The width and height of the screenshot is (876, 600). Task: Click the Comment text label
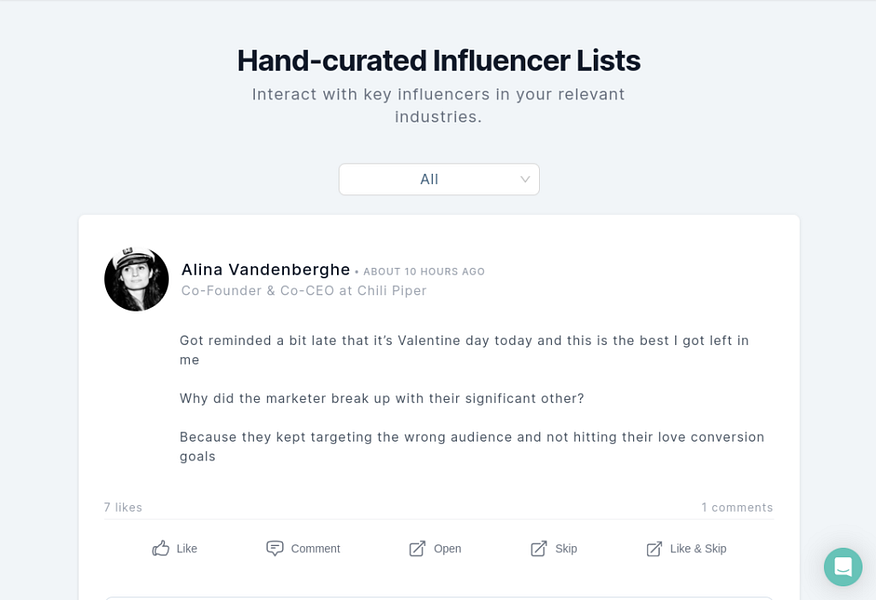point(315,549)
